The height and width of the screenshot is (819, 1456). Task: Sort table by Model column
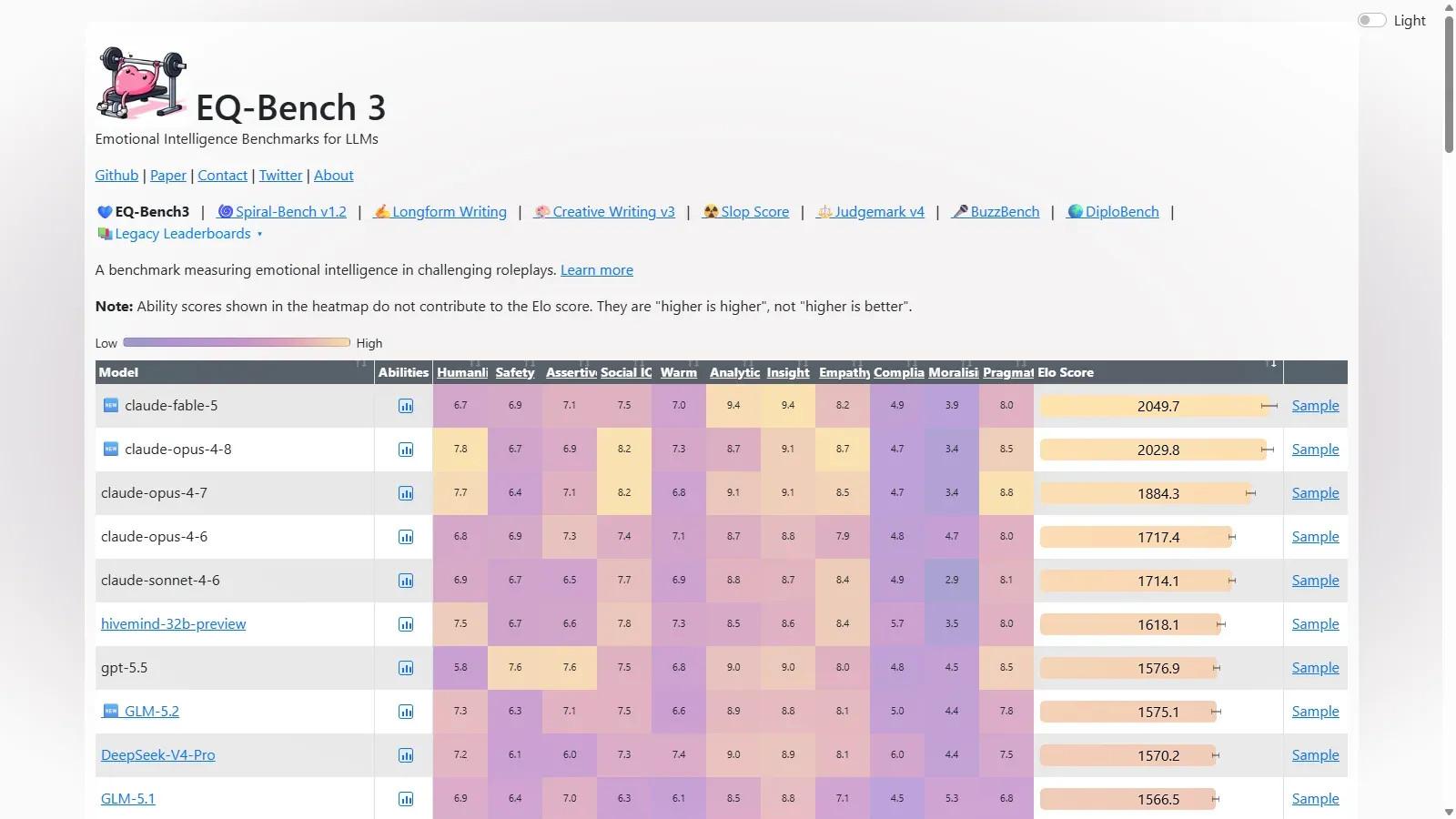tap(235, 372)
